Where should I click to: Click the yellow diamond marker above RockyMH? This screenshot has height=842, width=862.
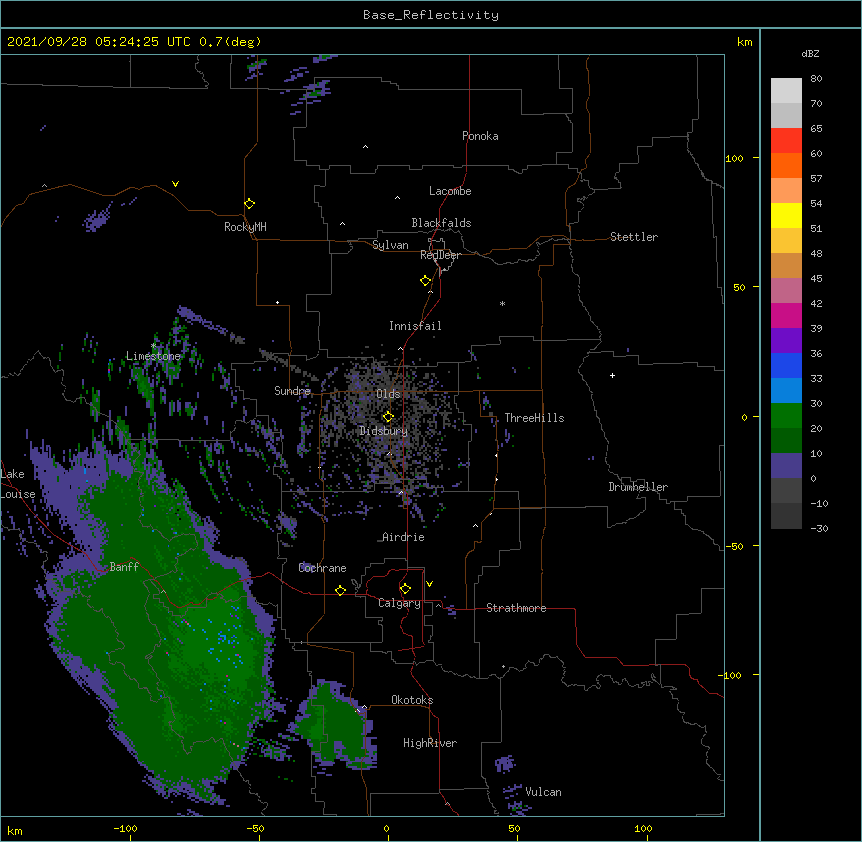coord(249,204)
